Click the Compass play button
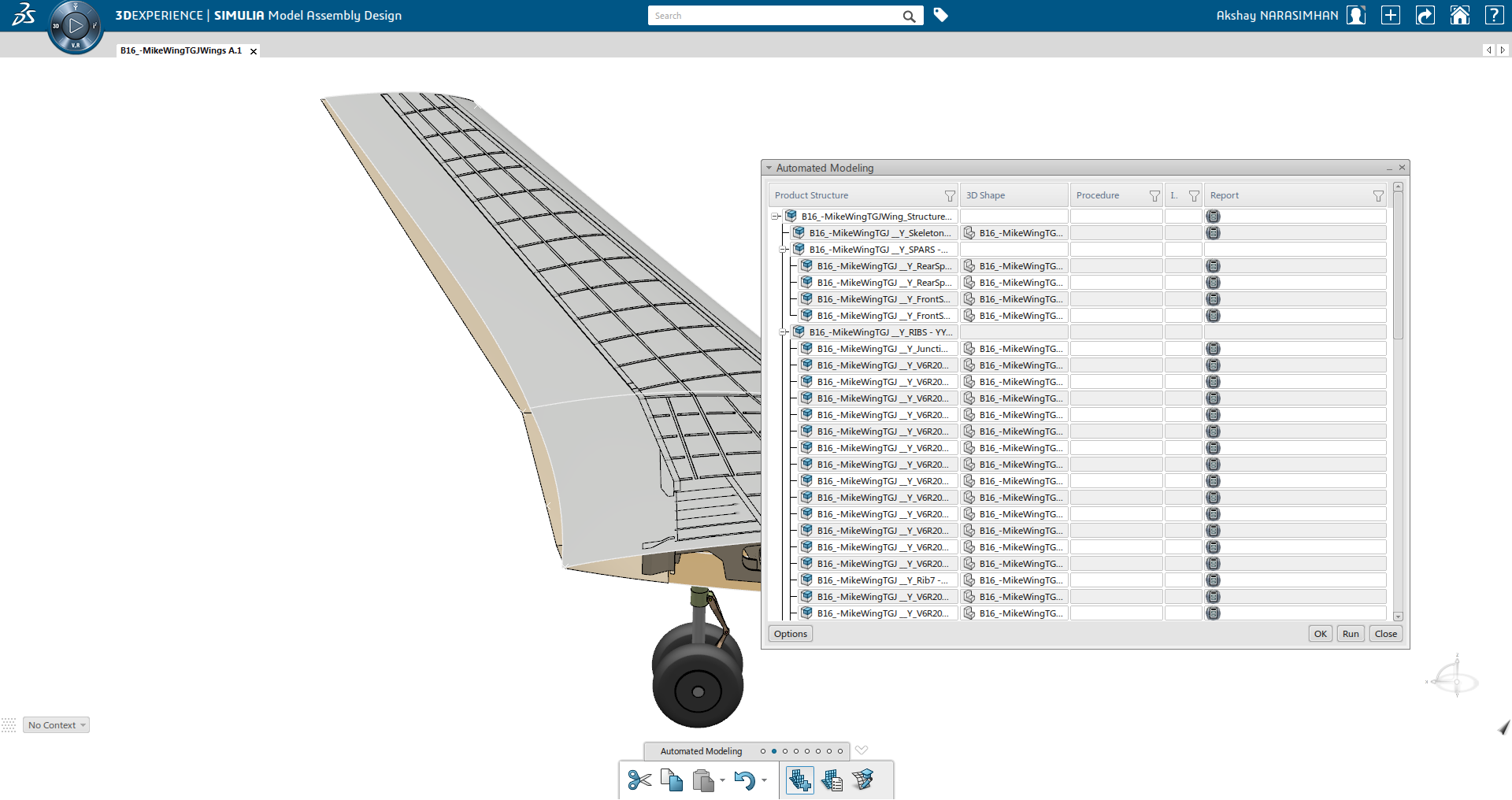Screen dimensions: 1512x800 coord(76,26)
